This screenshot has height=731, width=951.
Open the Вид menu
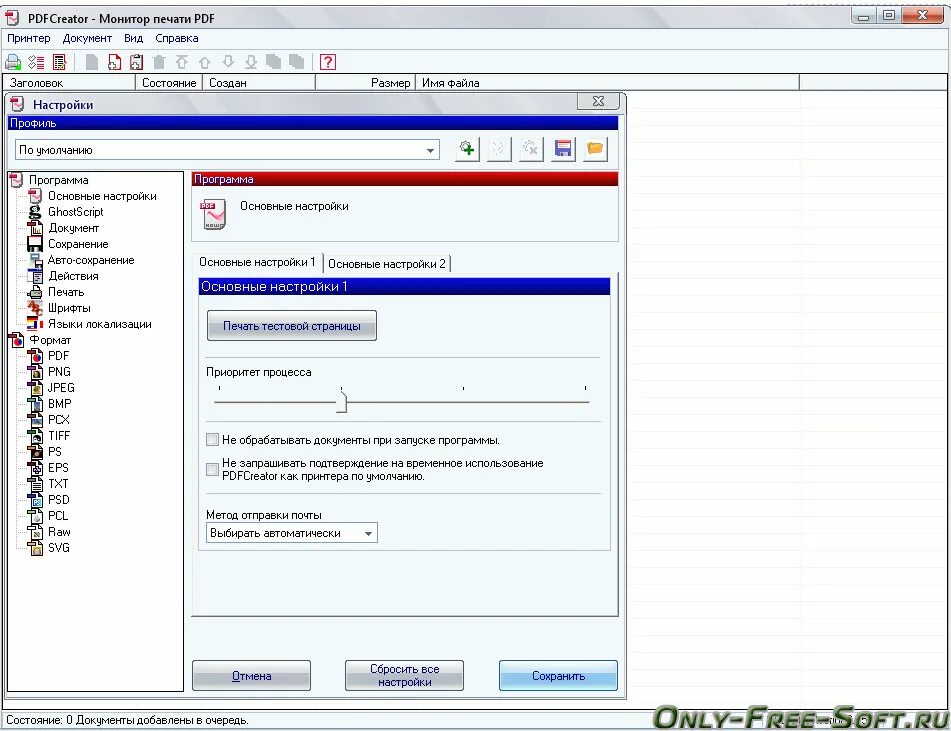[133, 38]
